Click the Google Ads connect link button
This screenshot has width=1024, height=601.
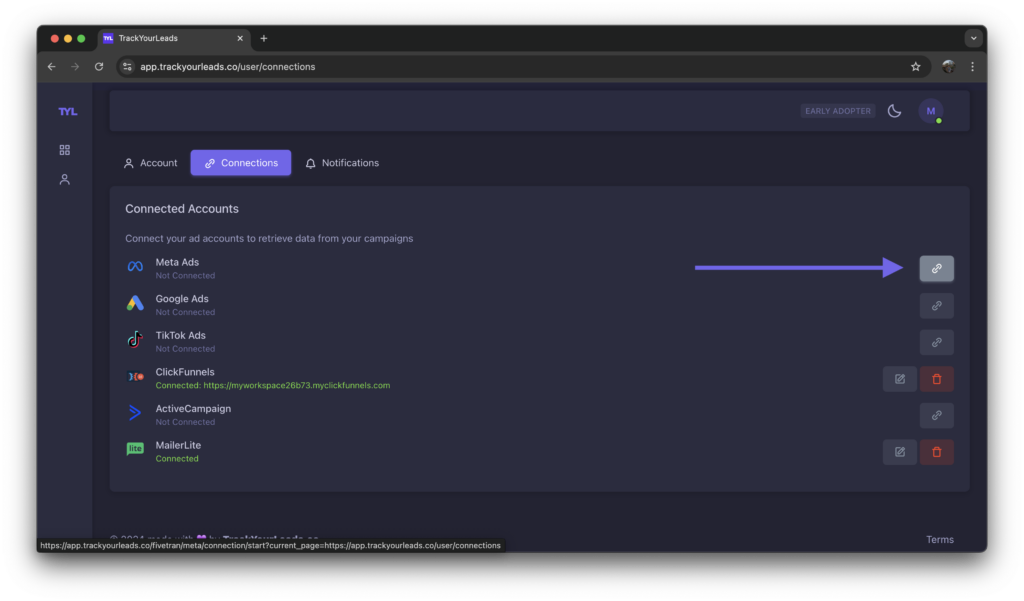(x=936, y=306)
